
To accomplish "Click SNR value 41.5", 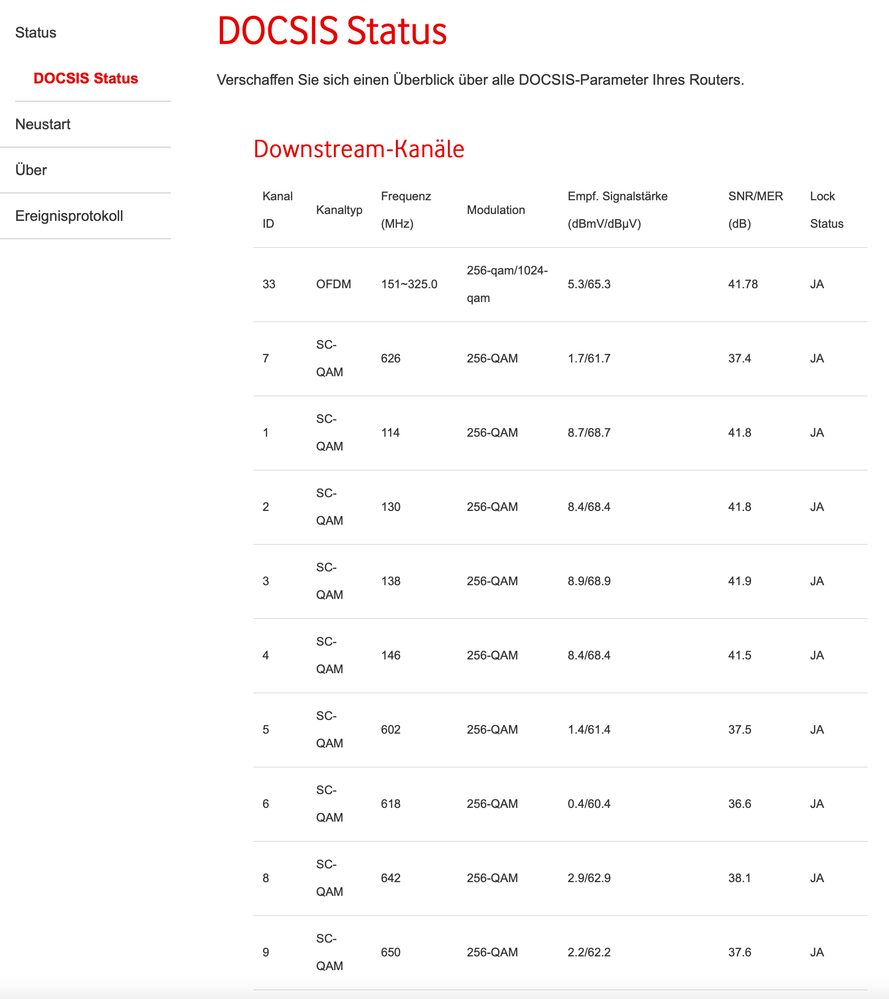I will pos(739,655).
